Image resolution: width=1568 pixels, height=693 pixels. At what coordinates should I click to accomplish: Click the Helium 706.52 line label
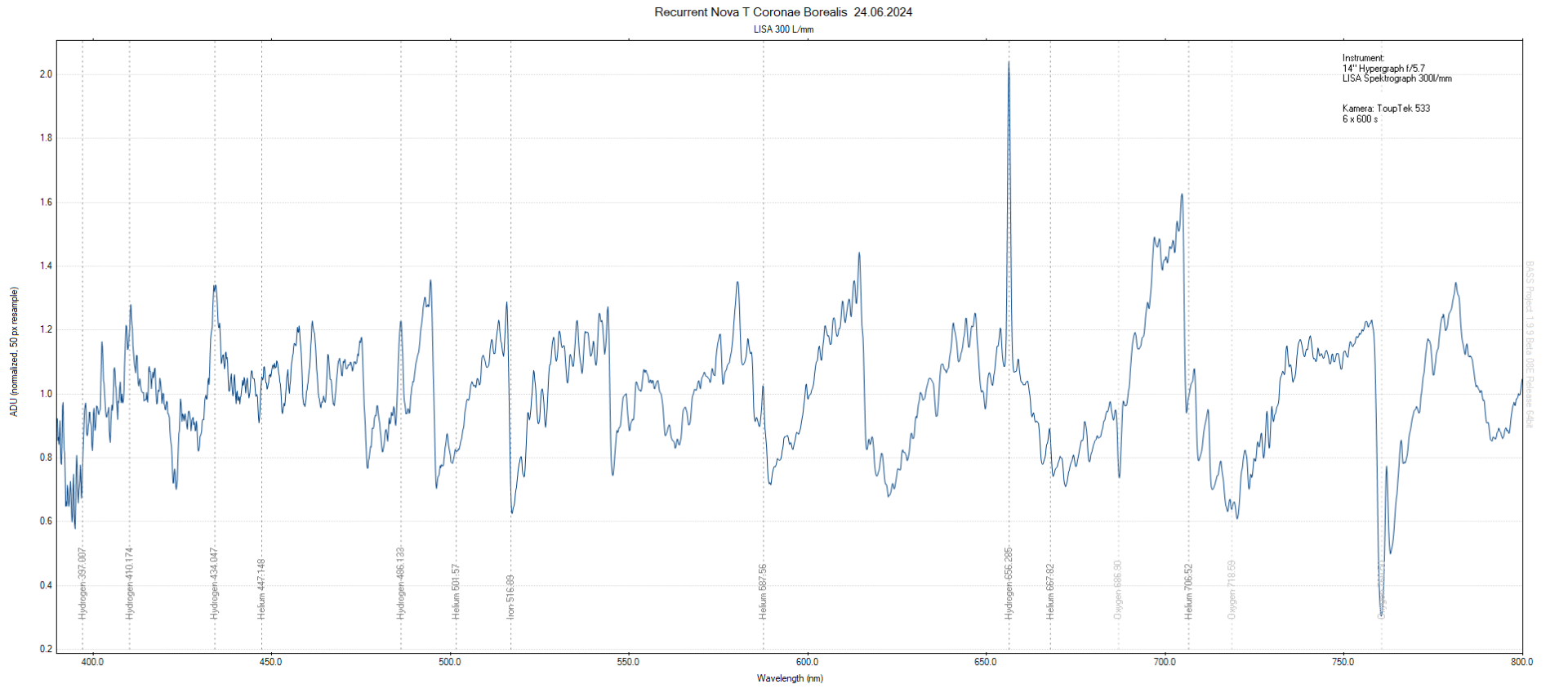click(x=1188, y=591)
